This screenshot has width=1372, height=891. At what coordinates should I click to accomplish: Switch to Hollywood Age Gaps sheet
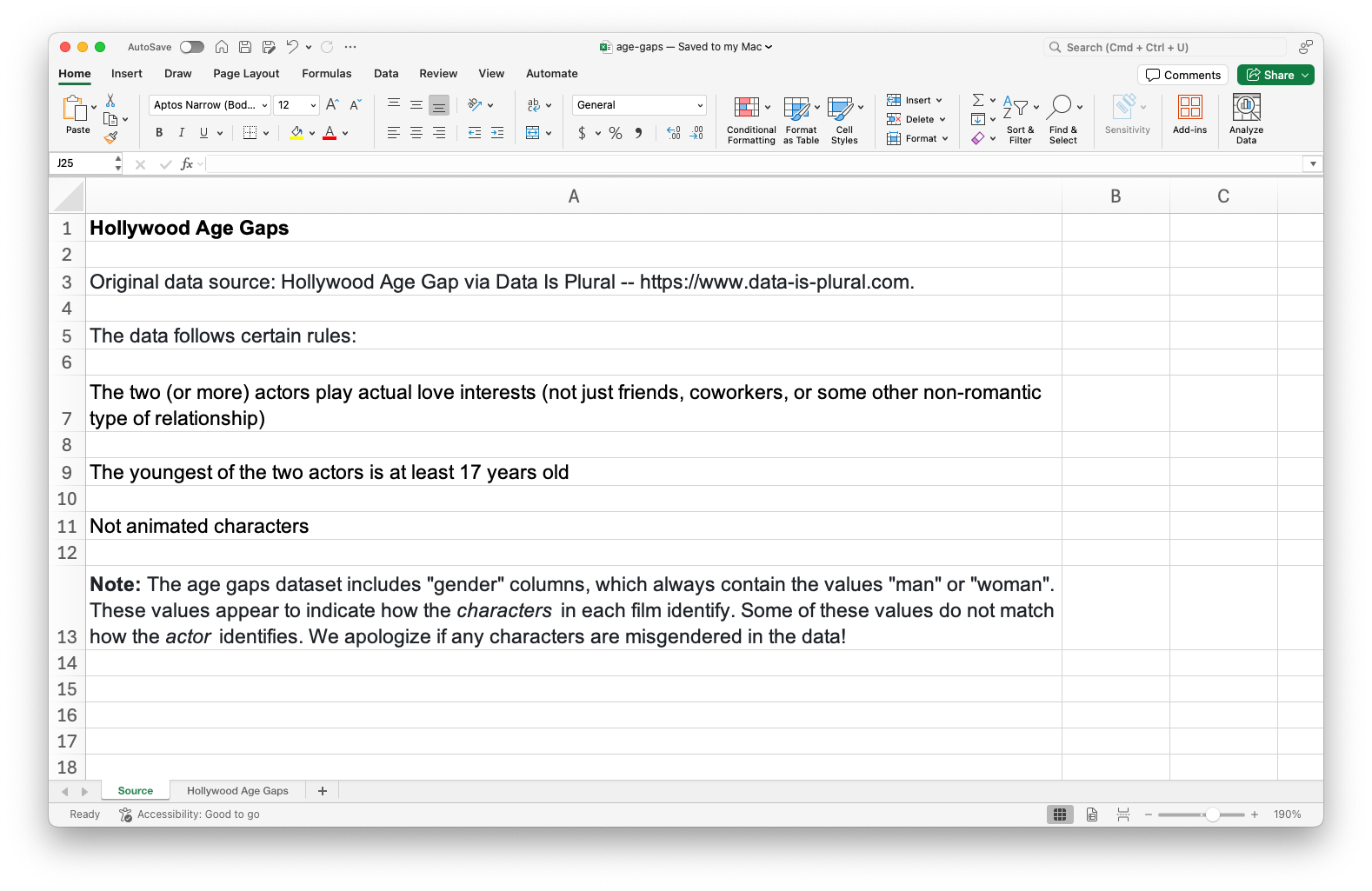click(x=237, y=791)
